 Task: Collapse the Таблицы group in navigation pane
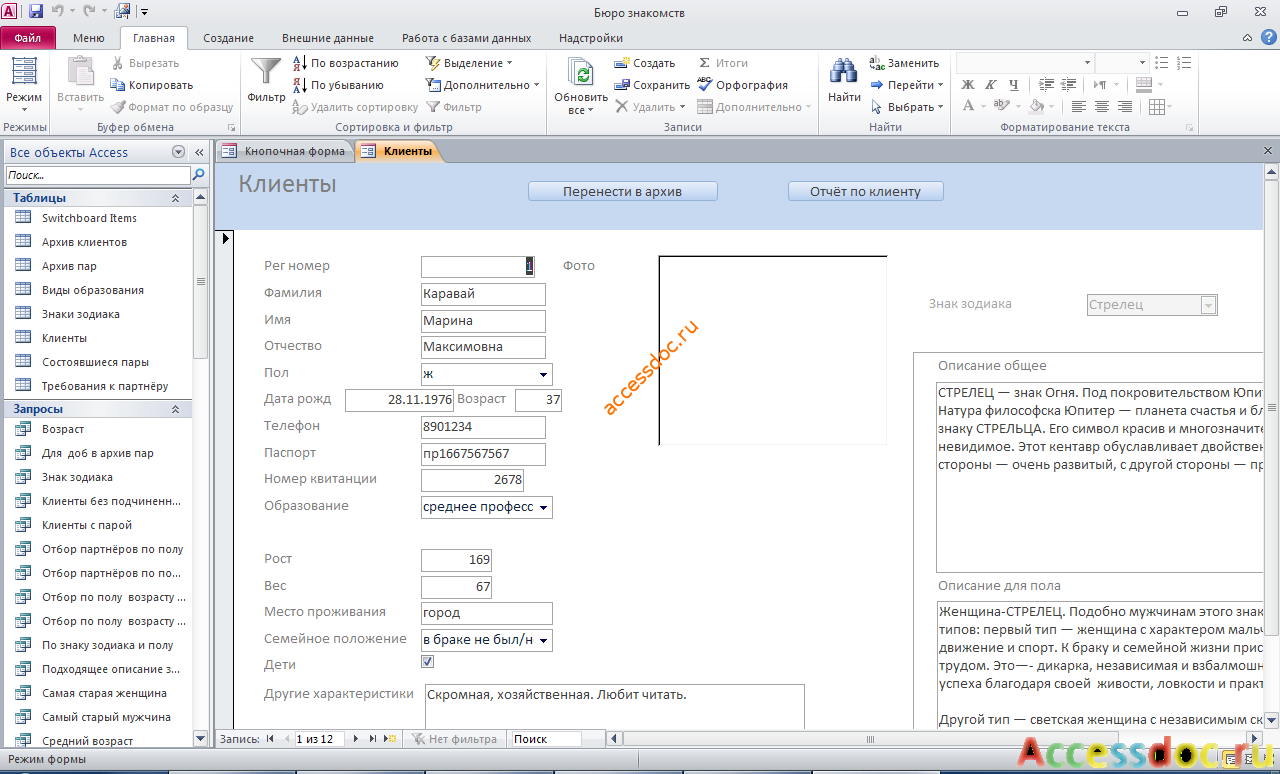176,198
